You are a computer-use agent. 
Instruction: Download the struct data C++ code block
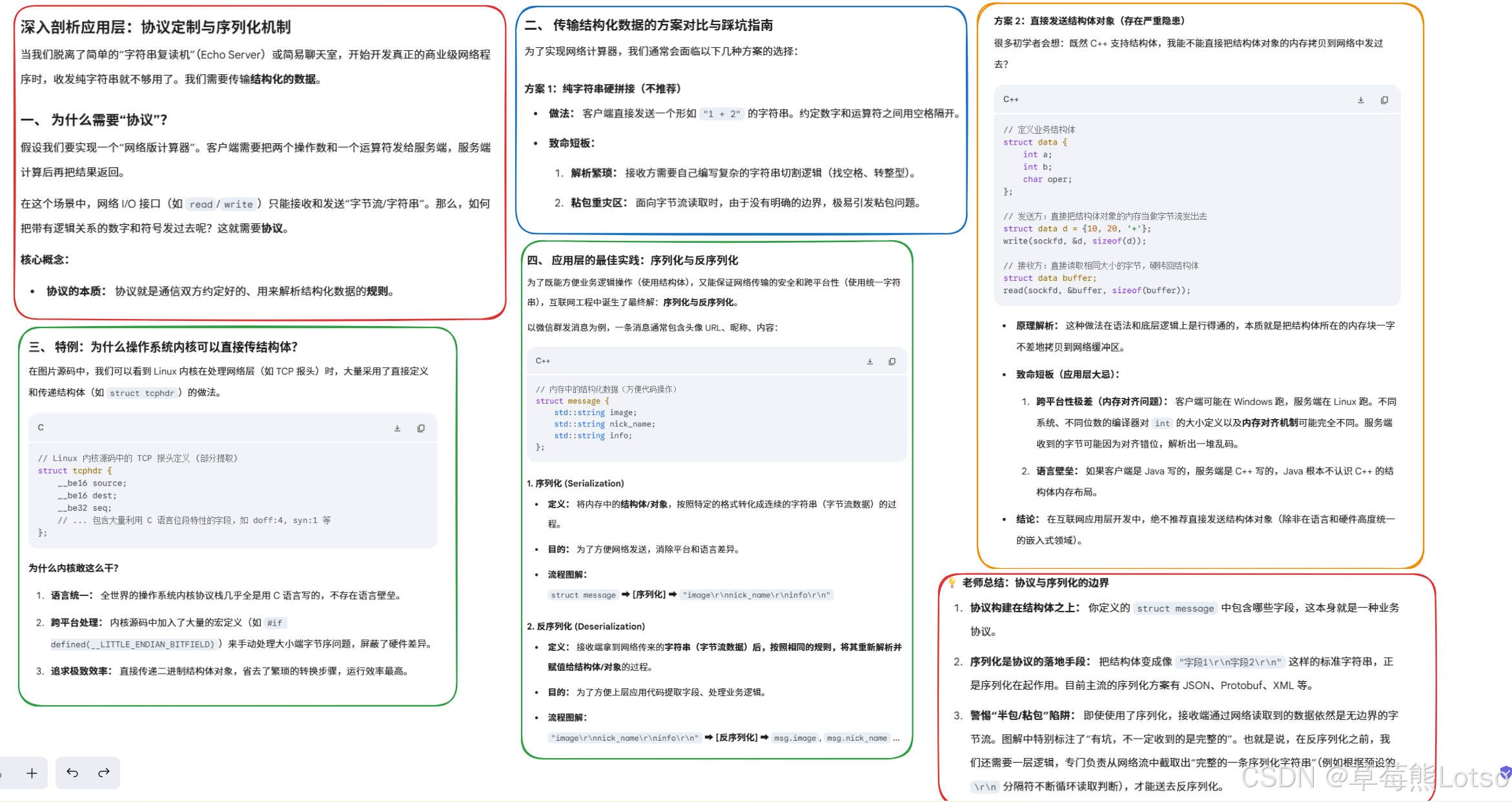click(x=1360, y=100)
